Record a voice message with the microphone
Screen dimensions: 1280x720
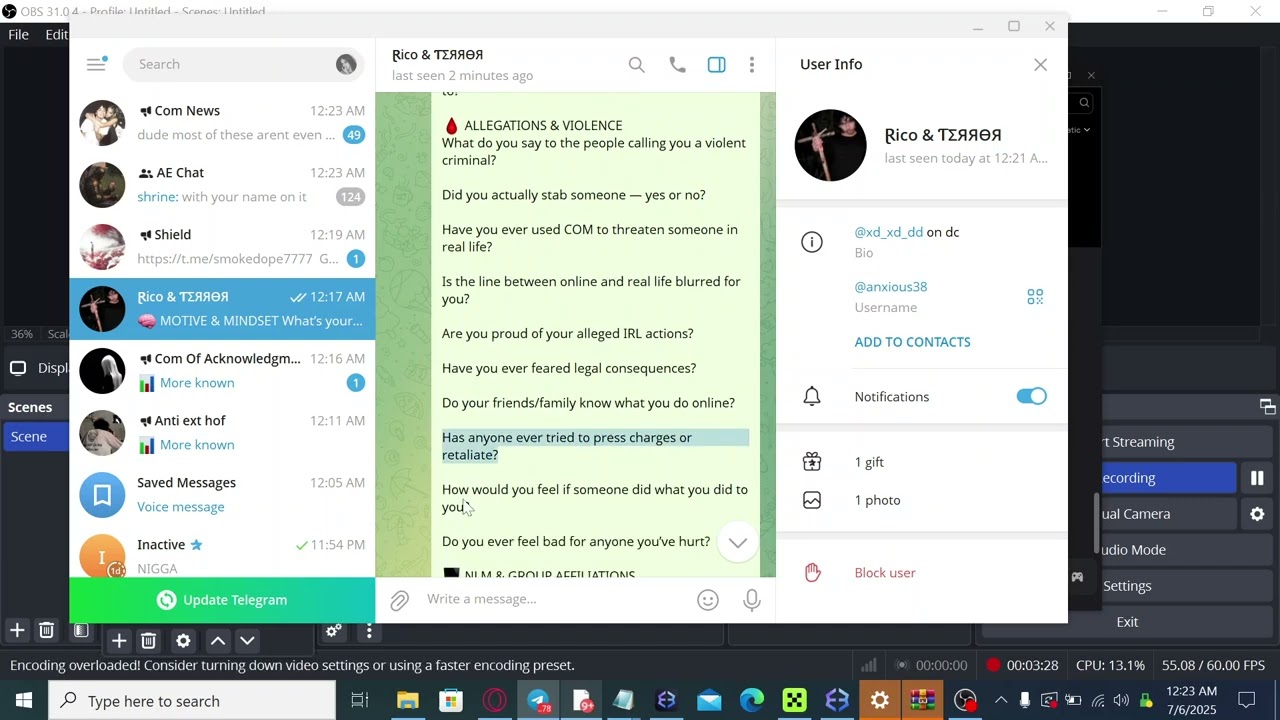point(752,600)
